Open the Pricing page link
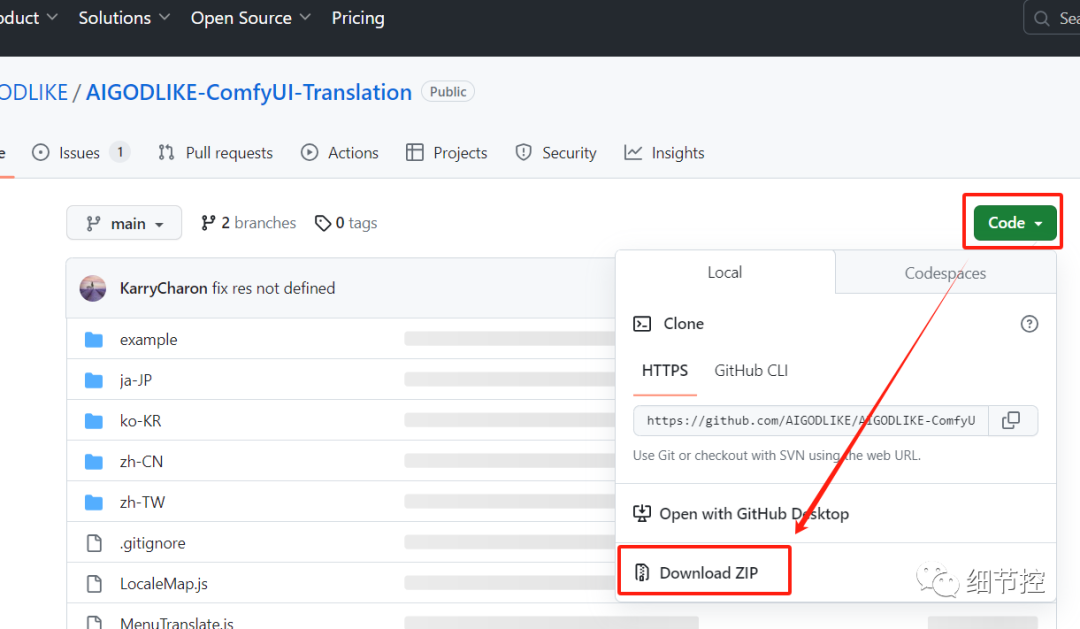 tap(358, 18)
